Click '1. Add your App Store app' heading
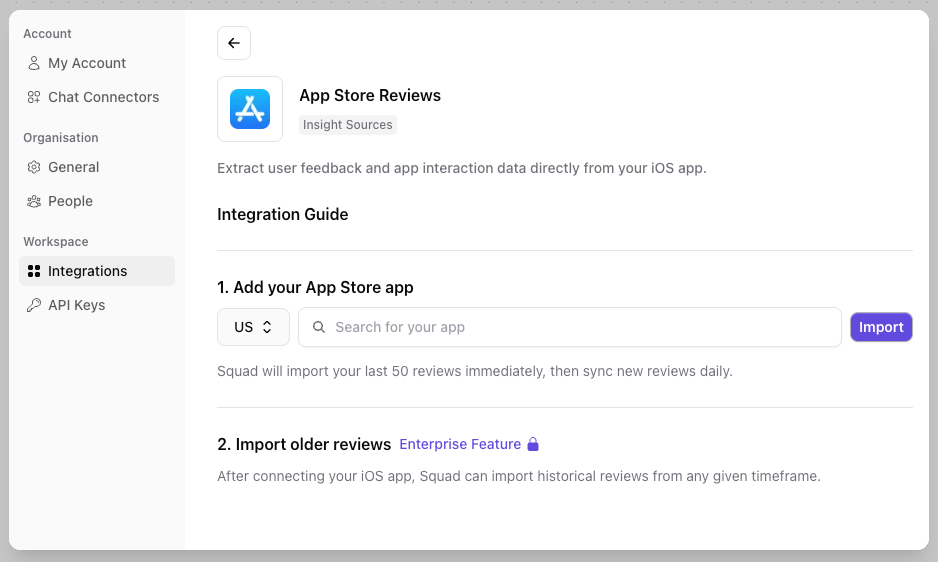This screenshot has height=562, width=938. (315, 287)
